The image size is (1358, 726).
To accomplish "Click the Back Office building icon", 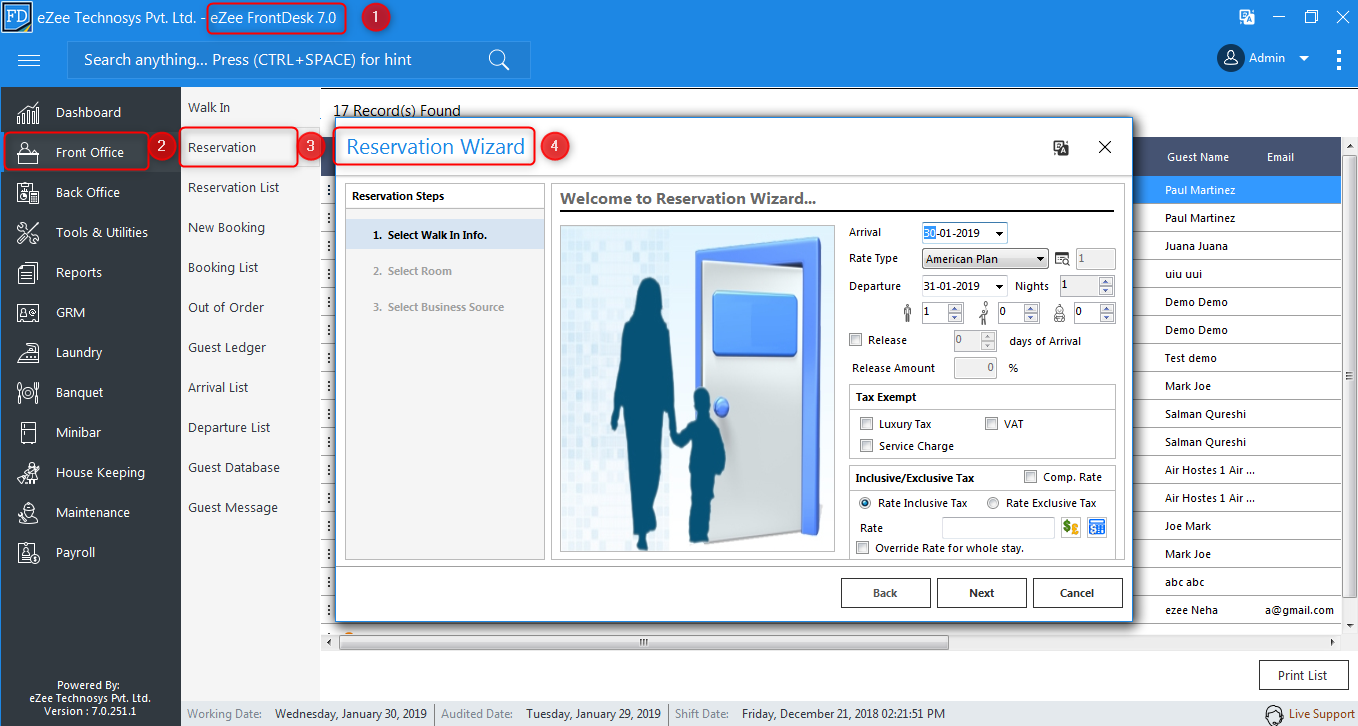I will tap(28, 193).
